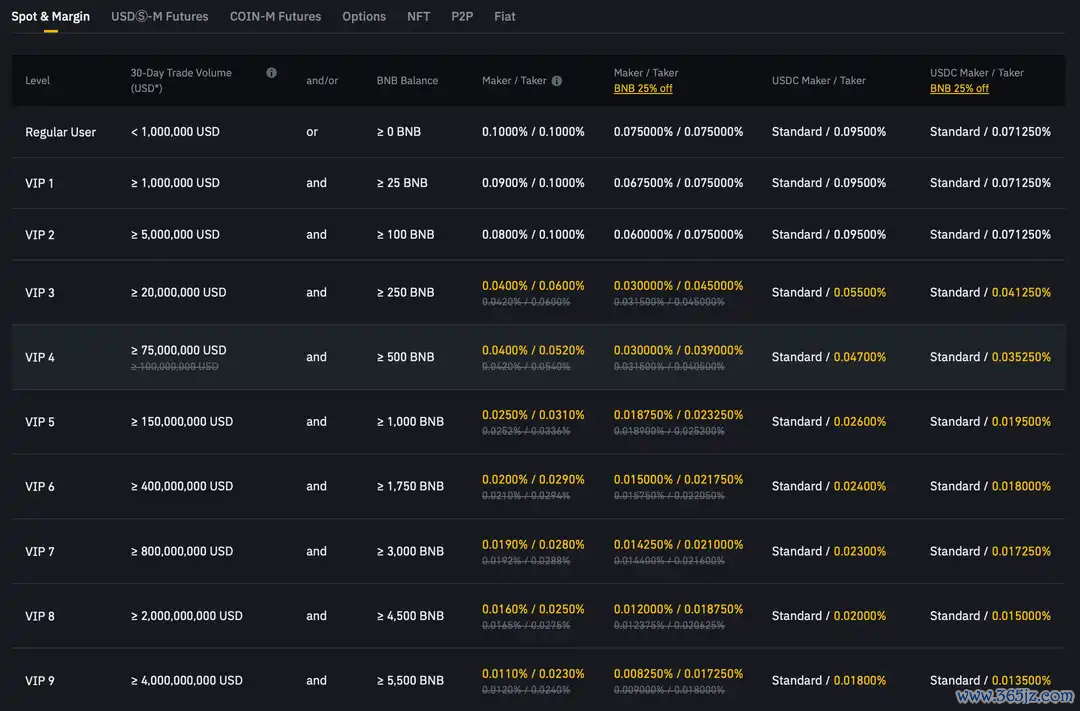Click the VIP 1 level cell
Image resolution: width=1080 pixels, height=711 pixels.
pyautogui.click(x=39, y=183)
